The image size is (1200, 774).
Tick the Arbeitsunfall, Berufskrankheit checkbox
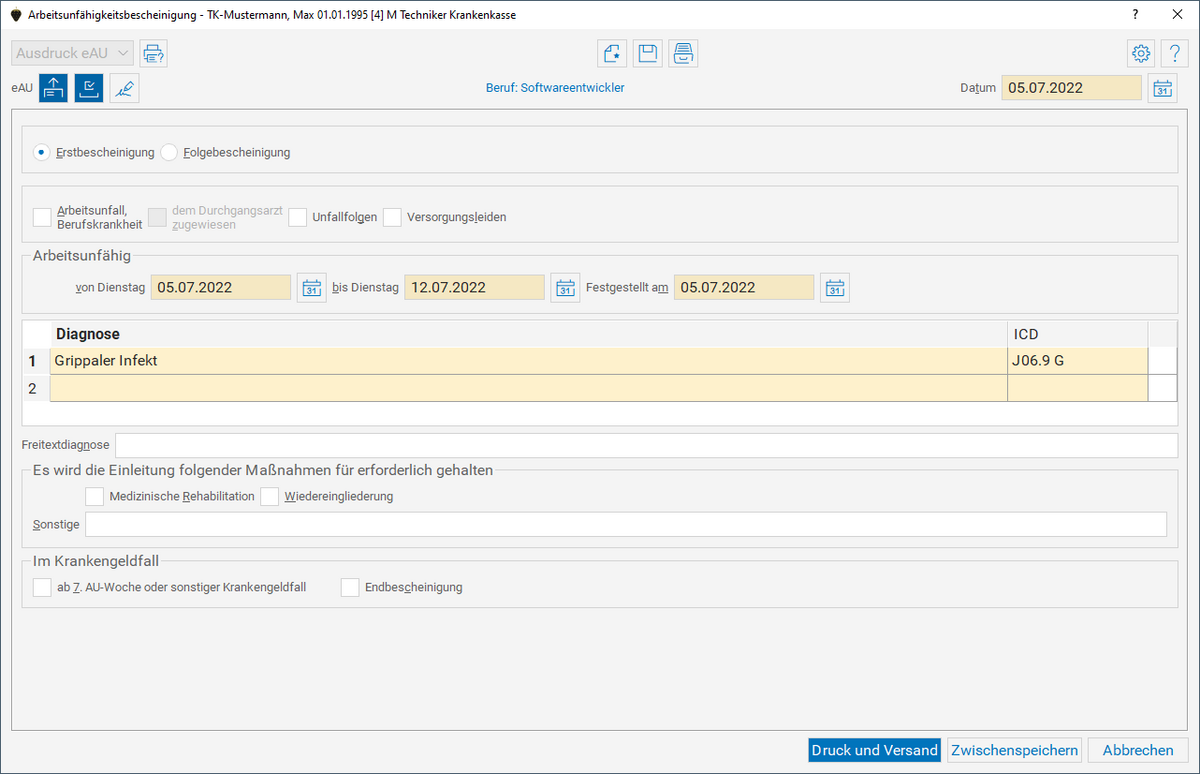click(x=42, y=217)
